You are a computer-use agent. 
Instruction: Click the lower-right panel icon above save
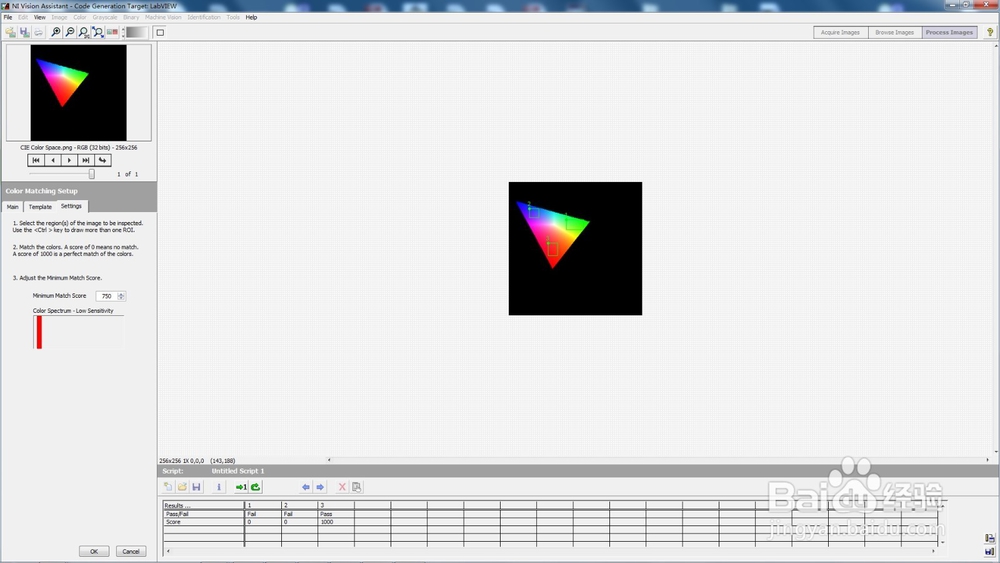[989, 538]
